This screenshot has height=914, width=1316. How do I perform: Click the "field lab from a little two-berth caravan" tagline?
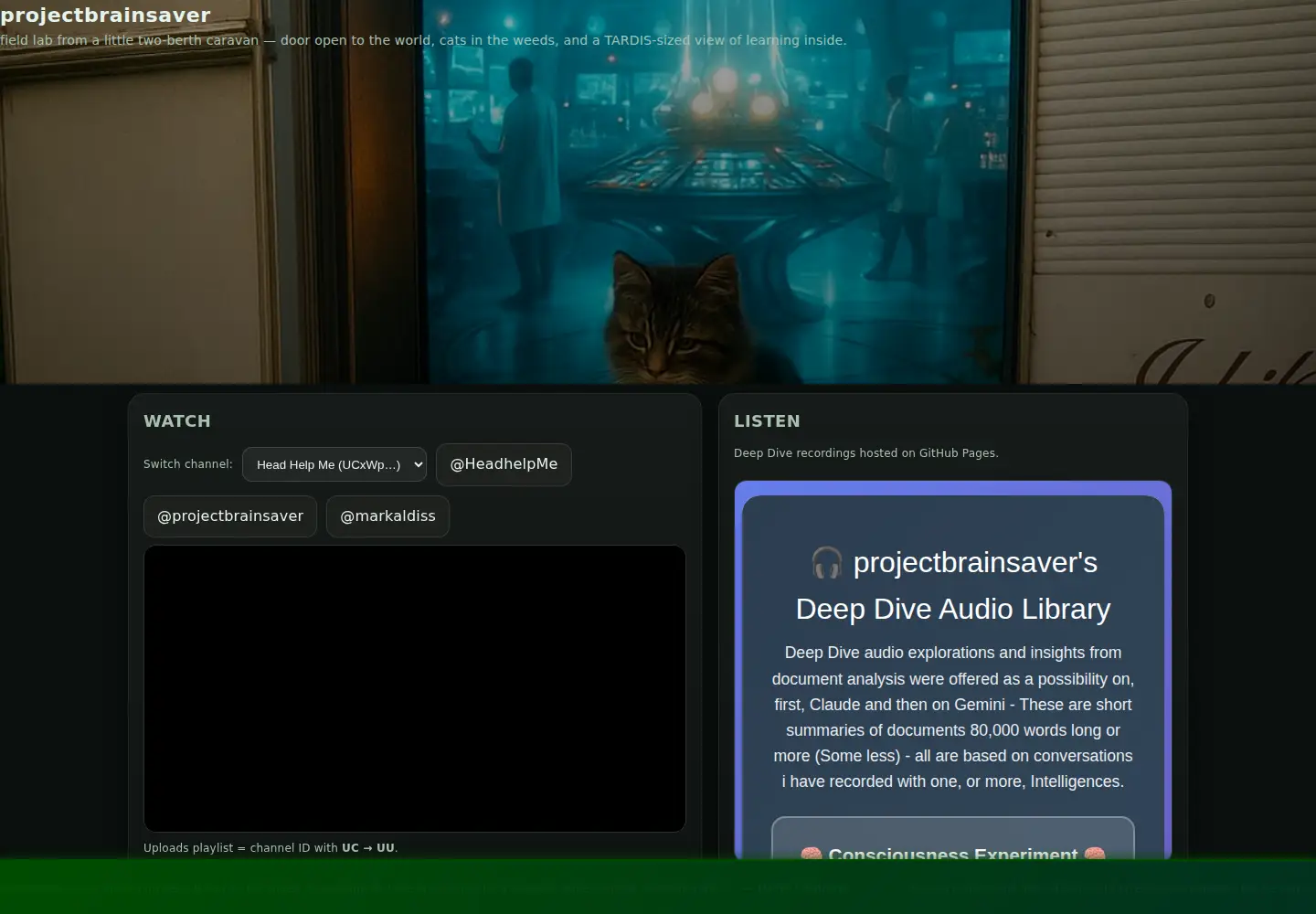(x=423, y=40)
